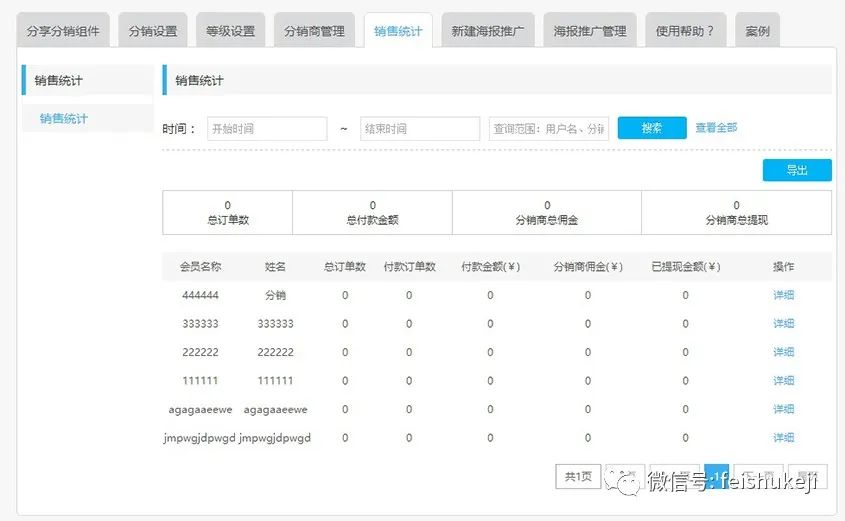This screenshot has width=845, height=521.
Task: Click the 会员名称 column header
Action: tap(200, 266)
